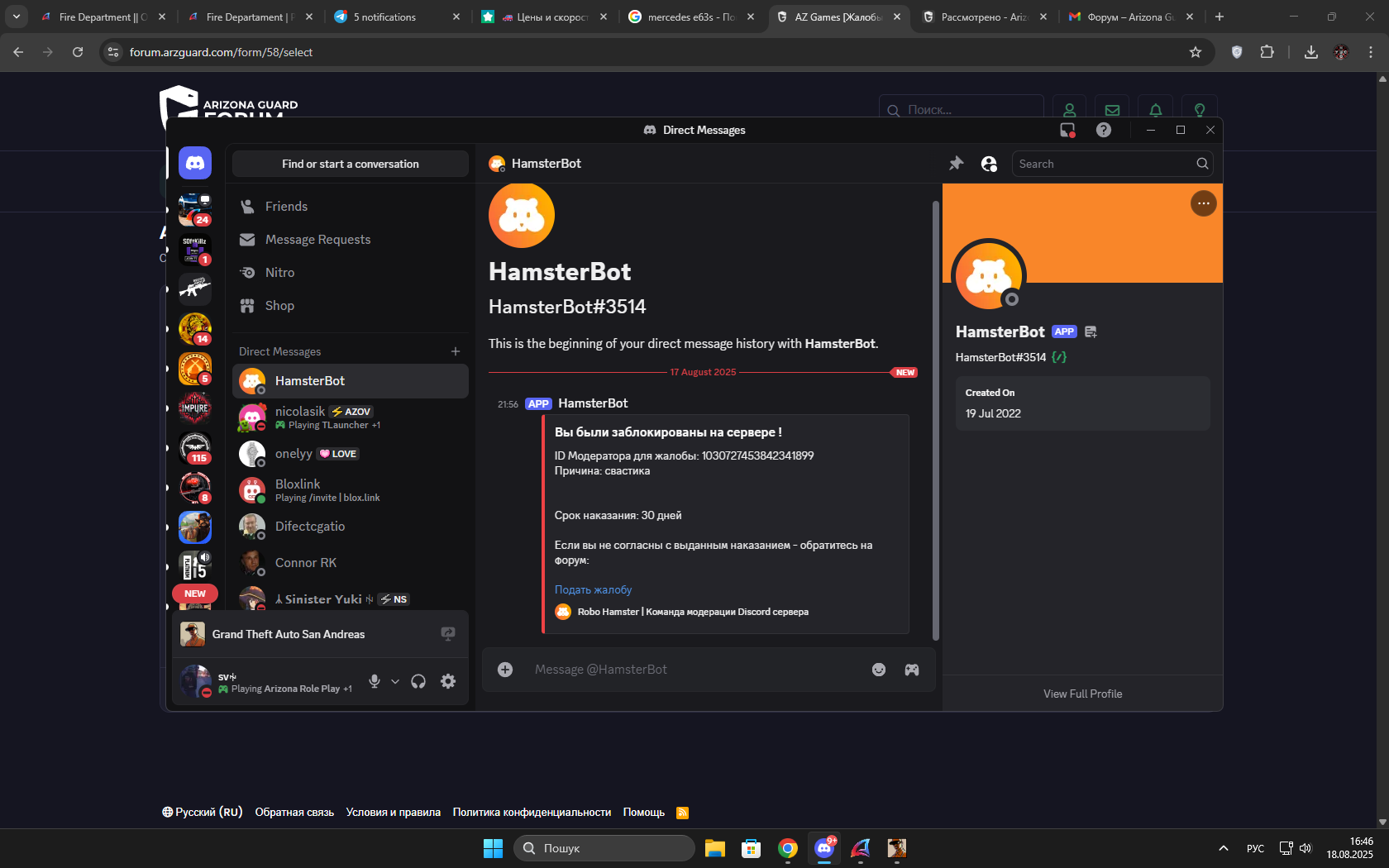Viewport: 1389px width, 868px height.
Task: Click the add friends to DM icon
Action: 989,164
